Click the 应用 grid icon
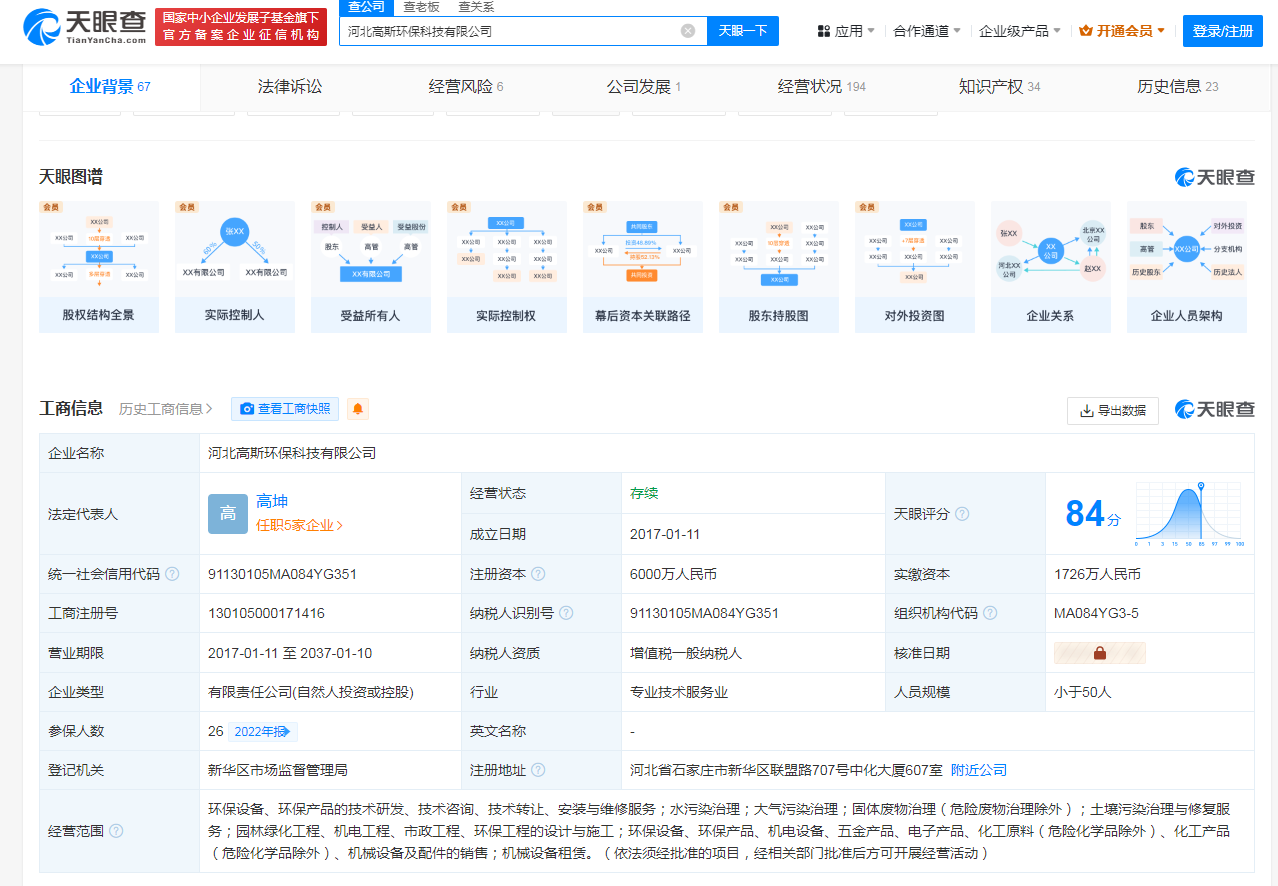The image size is (1278, 886). coord(824,31)
